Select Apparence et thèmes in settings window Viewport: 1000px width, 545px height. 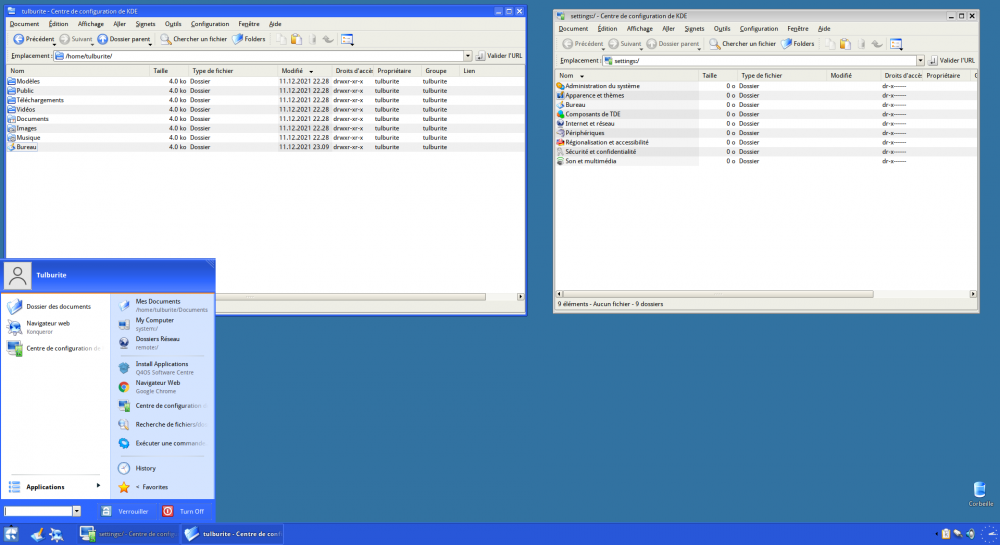coord(594,95)
